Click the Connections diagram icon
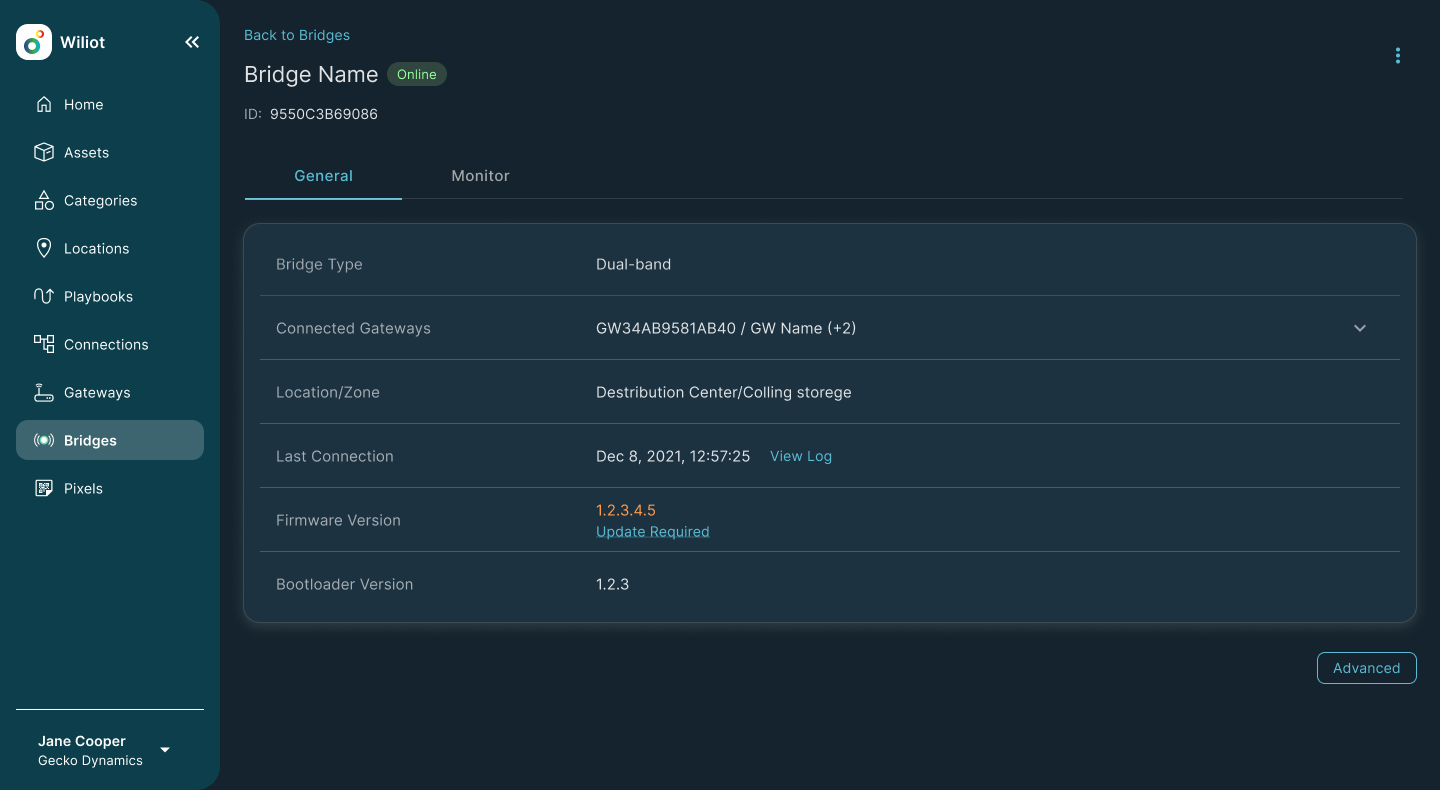This screenshot has height=790, width=1440. (x=44, y=344)
